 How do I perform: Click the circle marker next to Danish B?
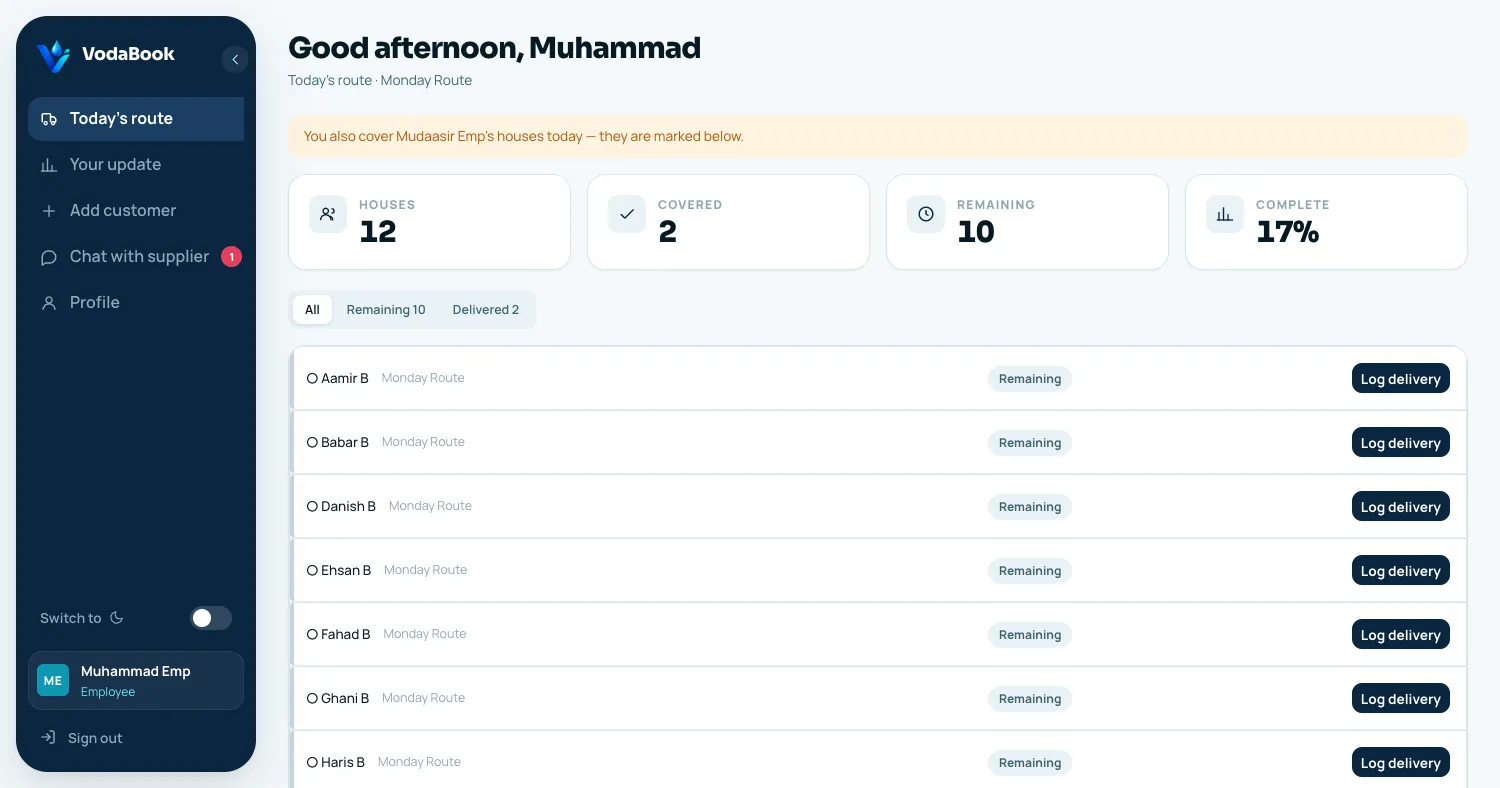pyautogui.click(x=312, y=506)
